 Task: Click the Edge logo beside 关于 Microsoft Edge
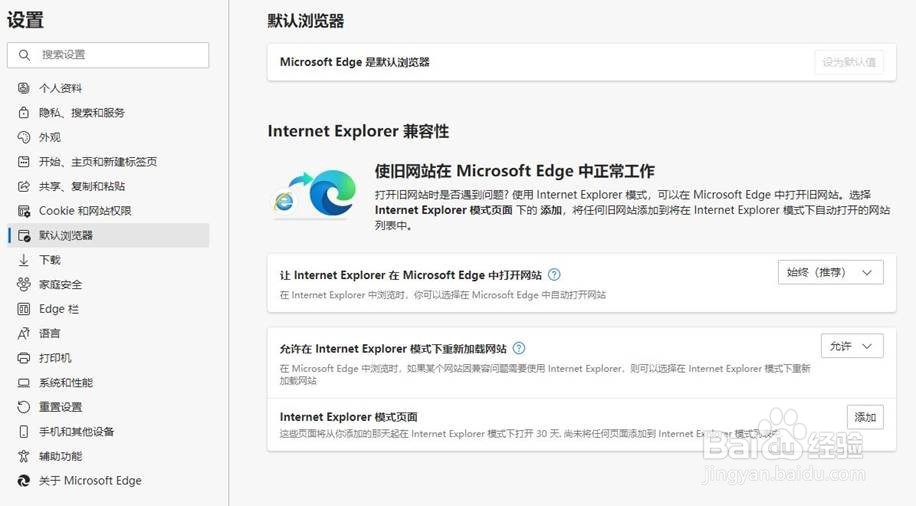click(x=23, y=481)
